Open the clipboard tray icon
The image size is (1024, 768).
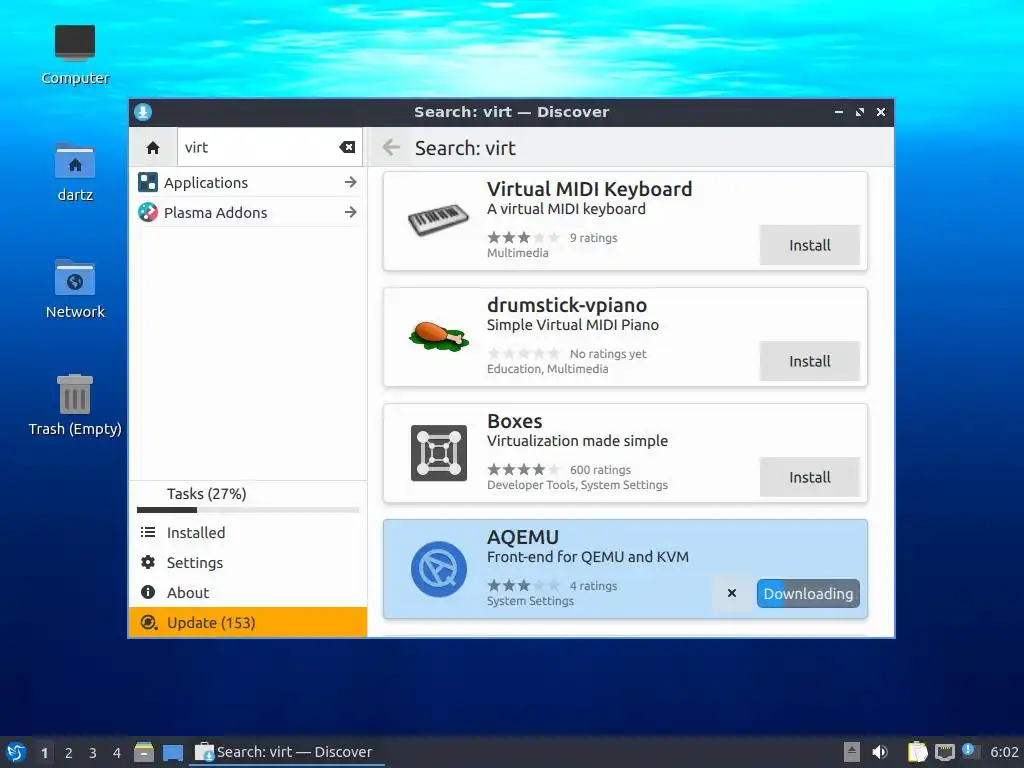click(918, 752)
